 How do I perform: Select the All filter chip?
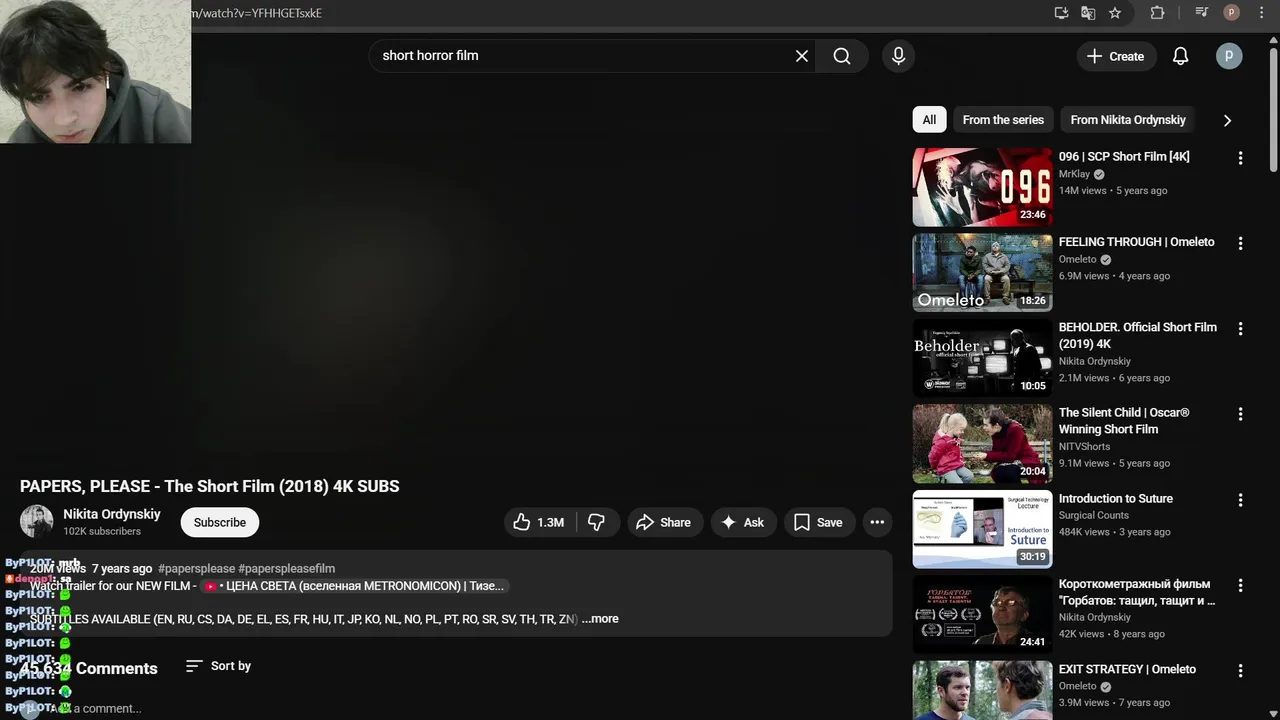pos(929,120)
